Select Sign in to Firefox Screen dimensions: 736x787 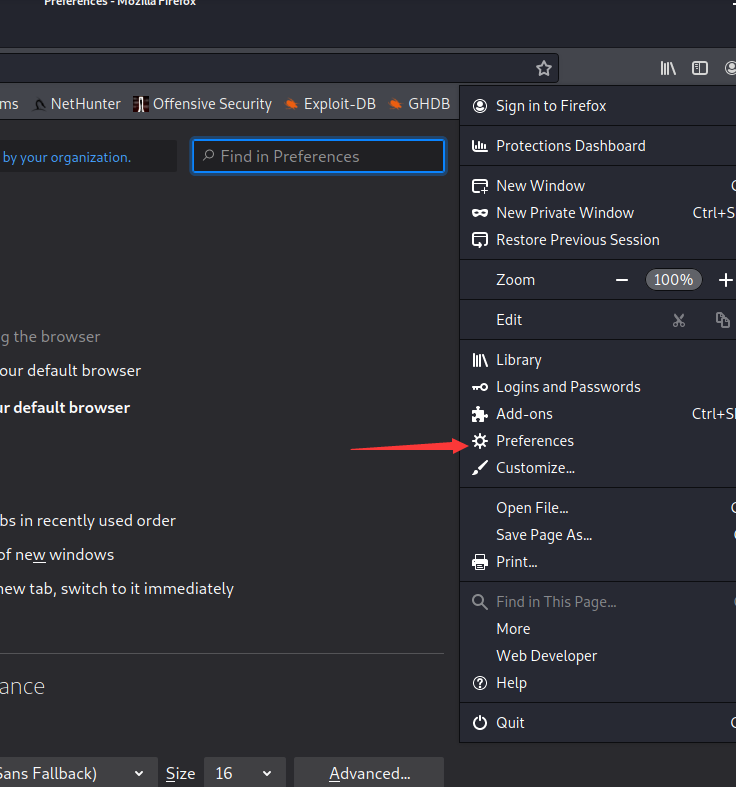pos(550,106)
